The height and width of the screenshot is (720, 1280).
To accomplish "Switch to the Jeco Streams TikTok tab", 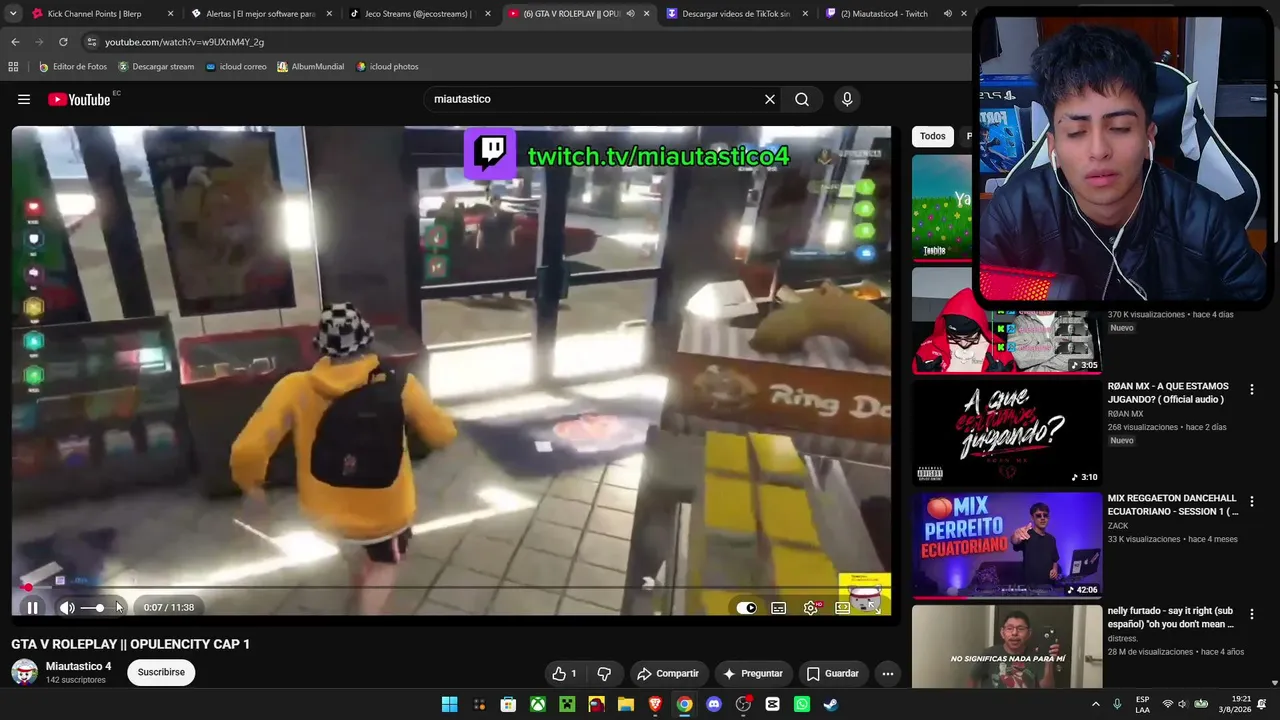I will pyautogui.click(x=418, y=14).
